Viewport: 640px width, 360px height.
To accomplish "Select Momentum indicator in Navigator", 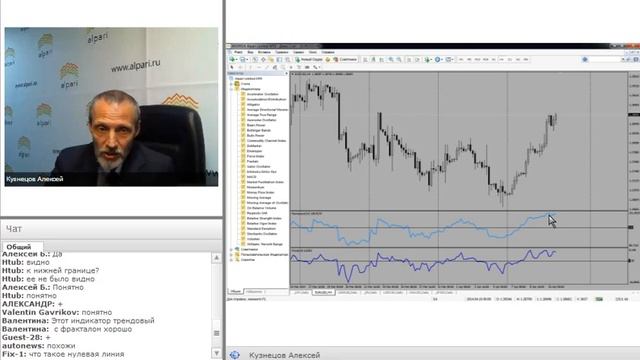I will [x=256, y=187].
